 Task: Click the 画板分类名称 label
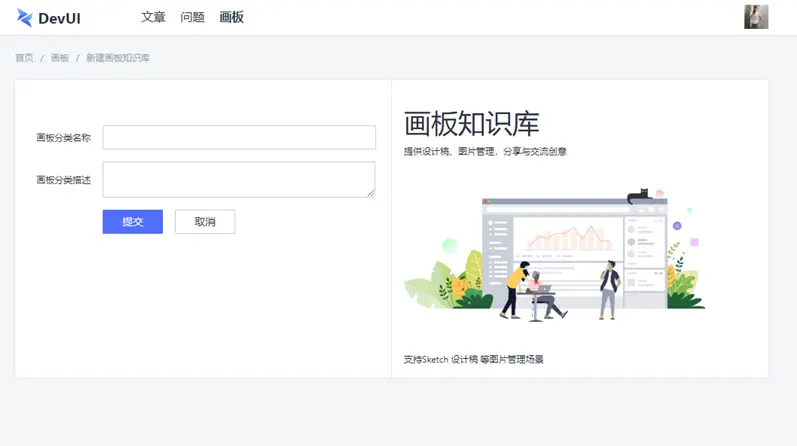pyautogui.click(x=64, y=138)
